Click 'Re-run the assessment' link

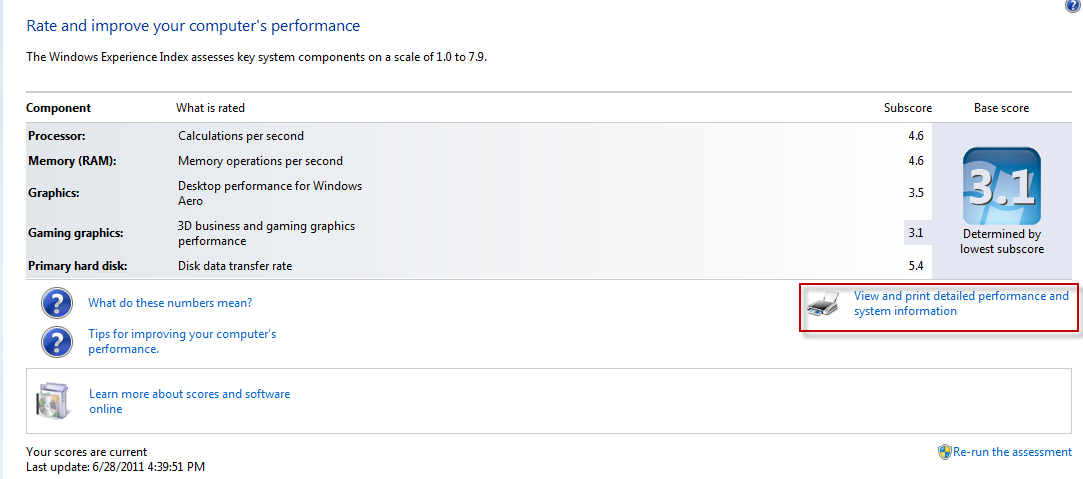(1013, 452)
